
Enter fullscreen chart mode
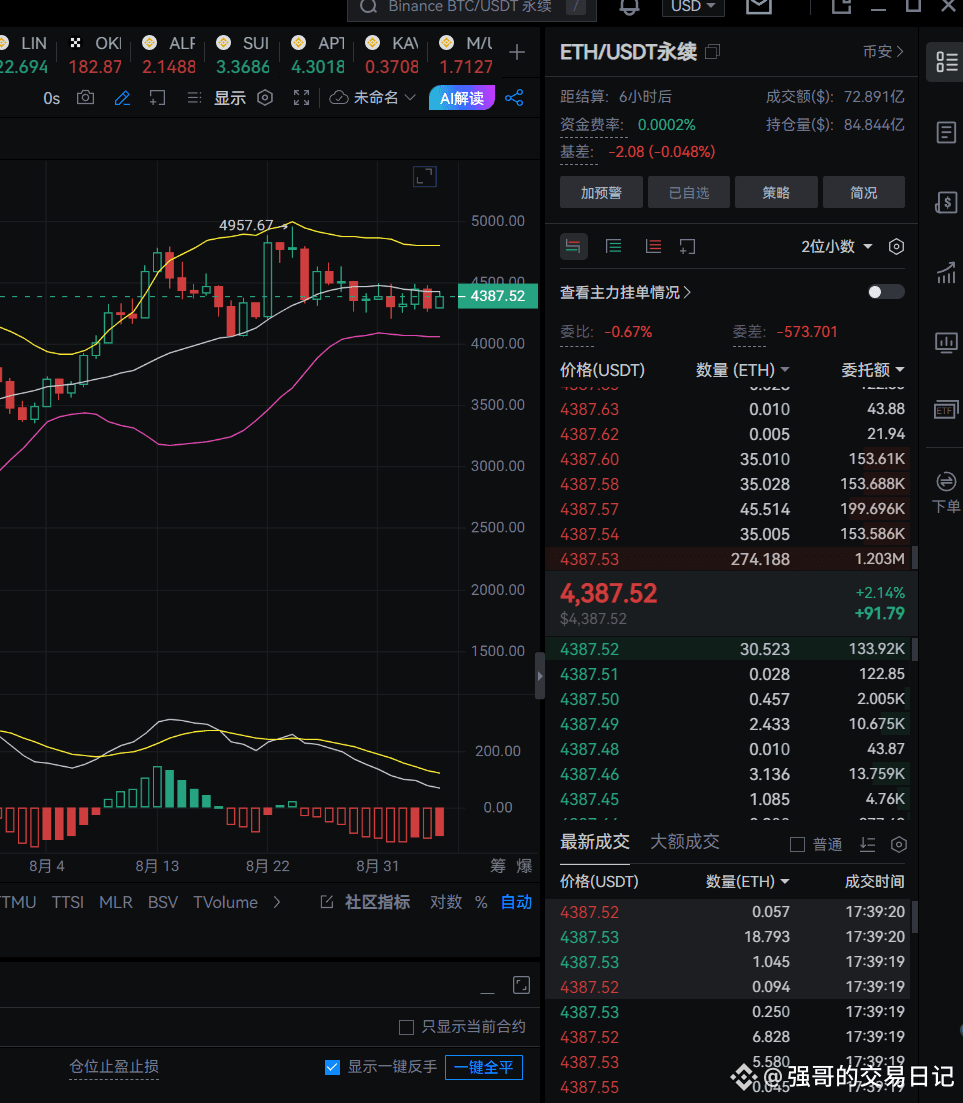(x=301, y=98)
